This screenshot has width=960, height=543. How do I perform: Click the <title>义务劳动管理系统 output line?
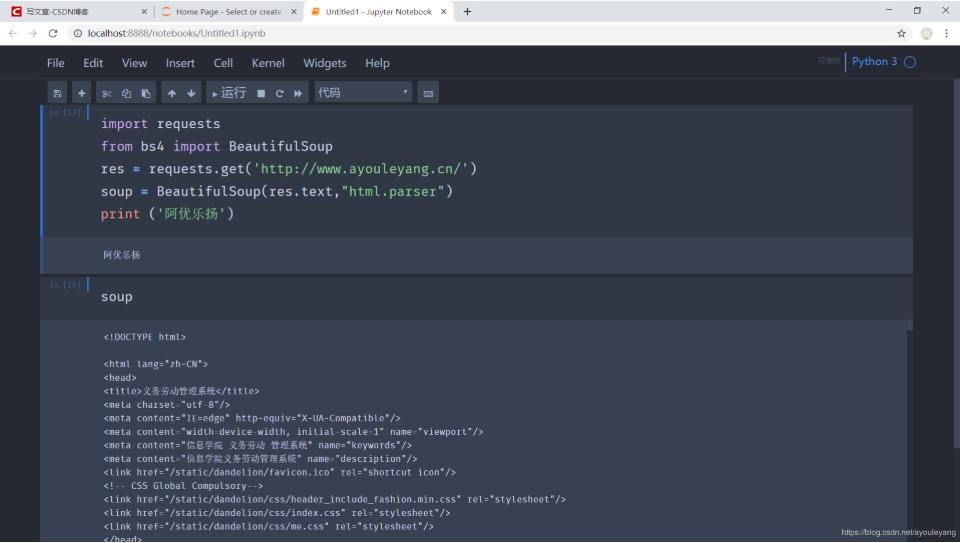click(181, 391)
